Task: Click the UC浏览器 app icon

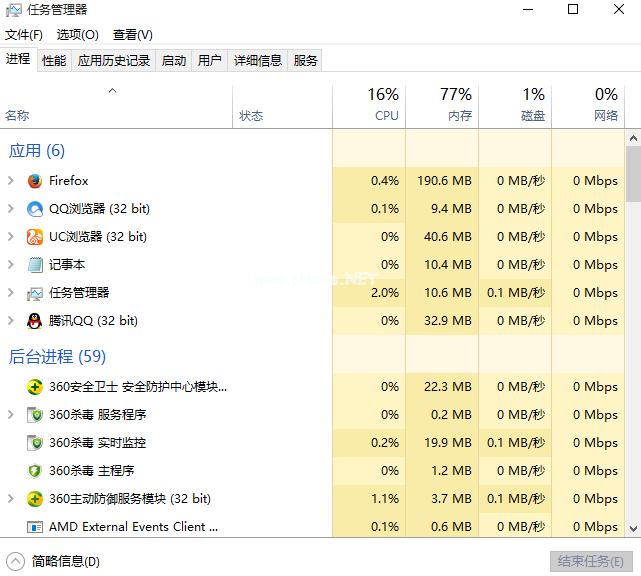Action: 35,237
